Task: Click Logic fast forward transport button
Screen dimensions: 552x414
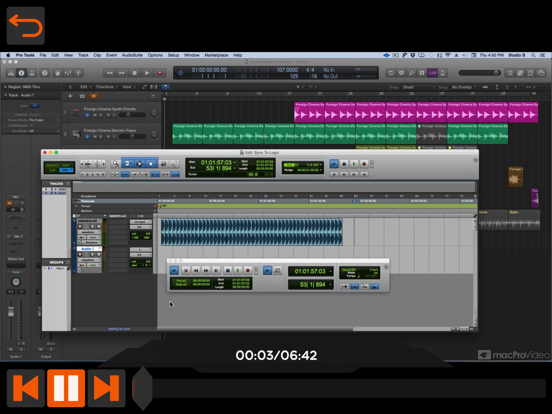Action: 122,73
